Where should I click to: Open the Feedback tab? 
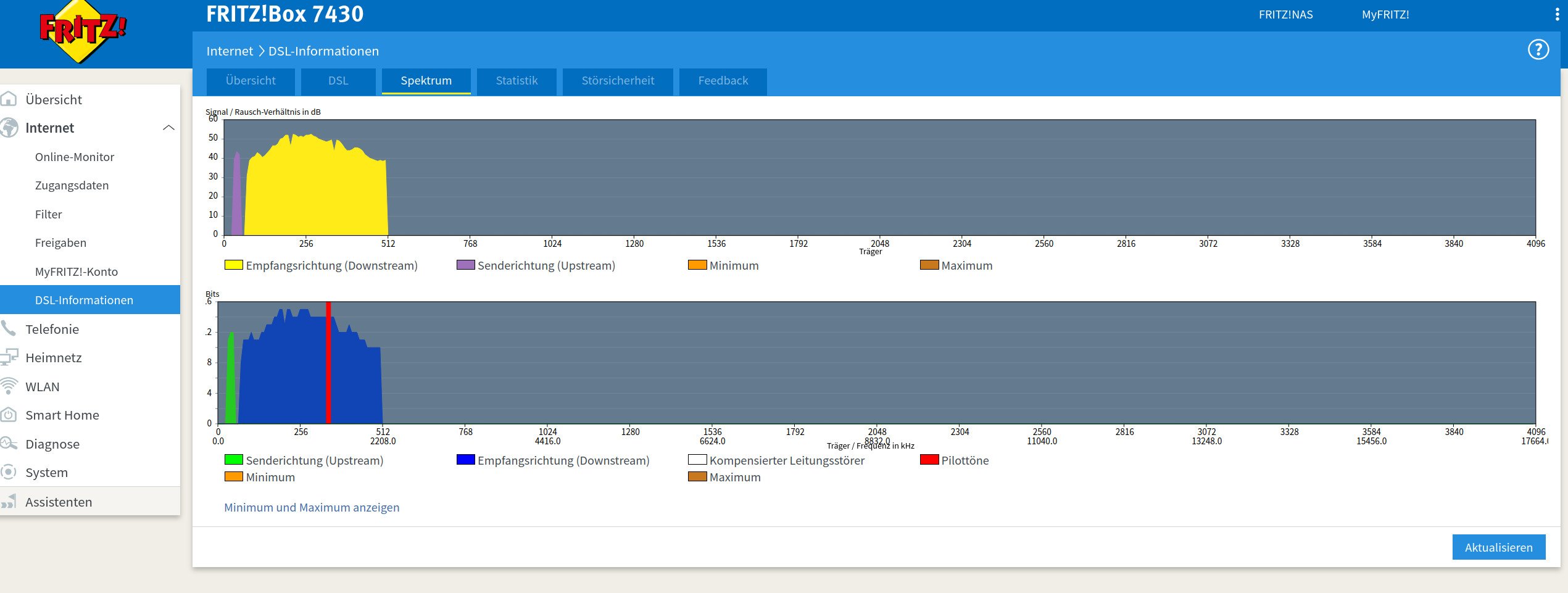(723, 81)
